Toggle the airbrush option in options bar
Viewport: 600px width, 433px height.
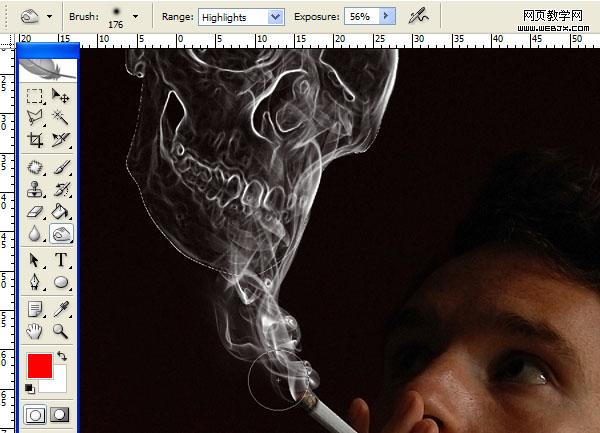[x=419, y=16]
